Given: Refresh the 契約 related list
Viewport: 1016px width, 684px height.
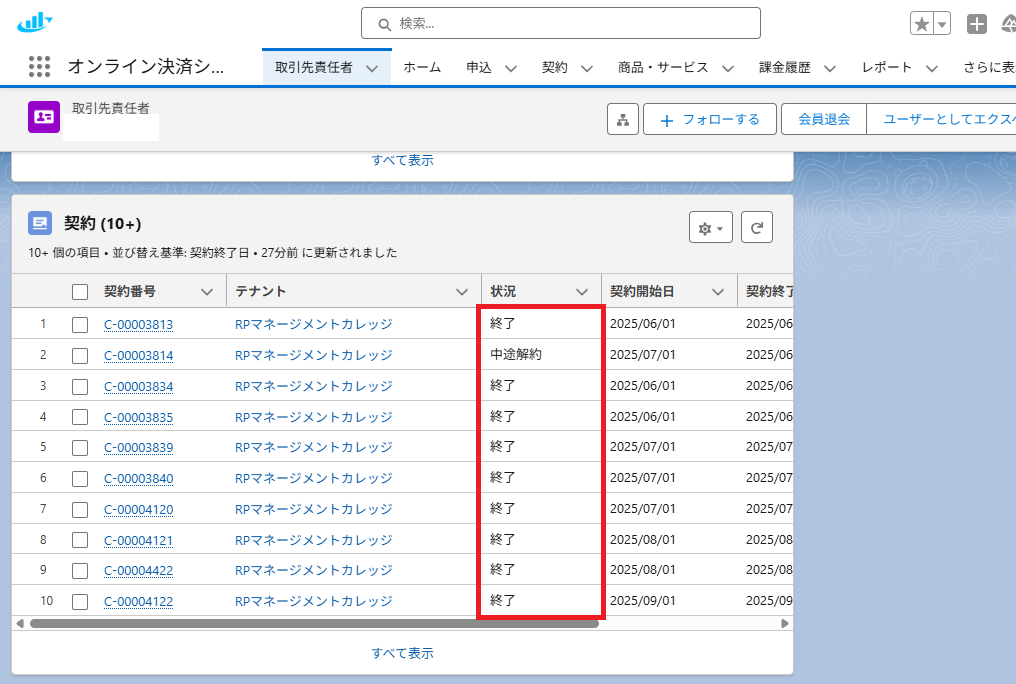Looking at the screenshot, I should (x=757, y=228).
